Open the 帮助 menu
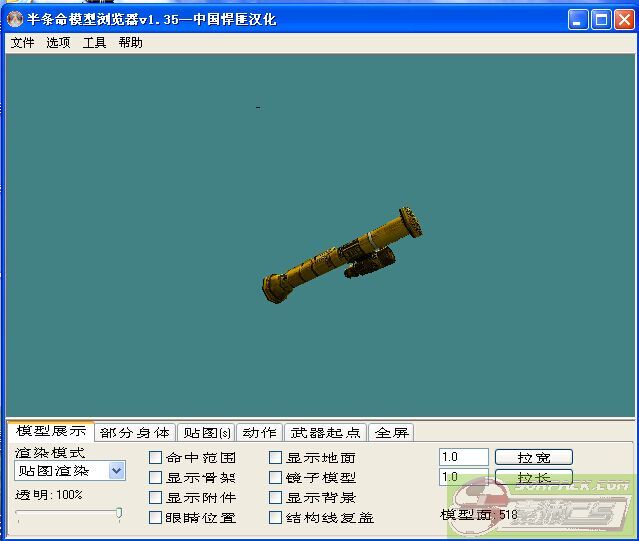This screenshot has height=541, width=639. (130, 43)
